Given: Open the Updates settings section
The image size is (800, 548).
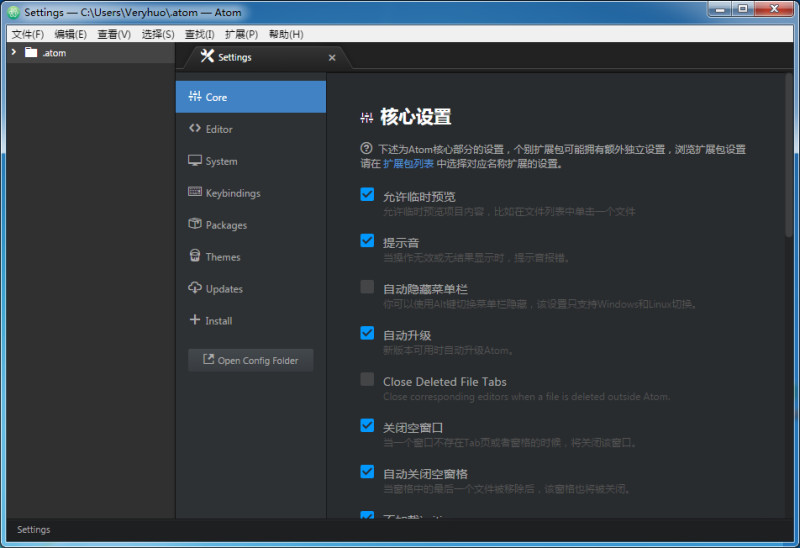Looking at the screenshot, I should (251, 289).
